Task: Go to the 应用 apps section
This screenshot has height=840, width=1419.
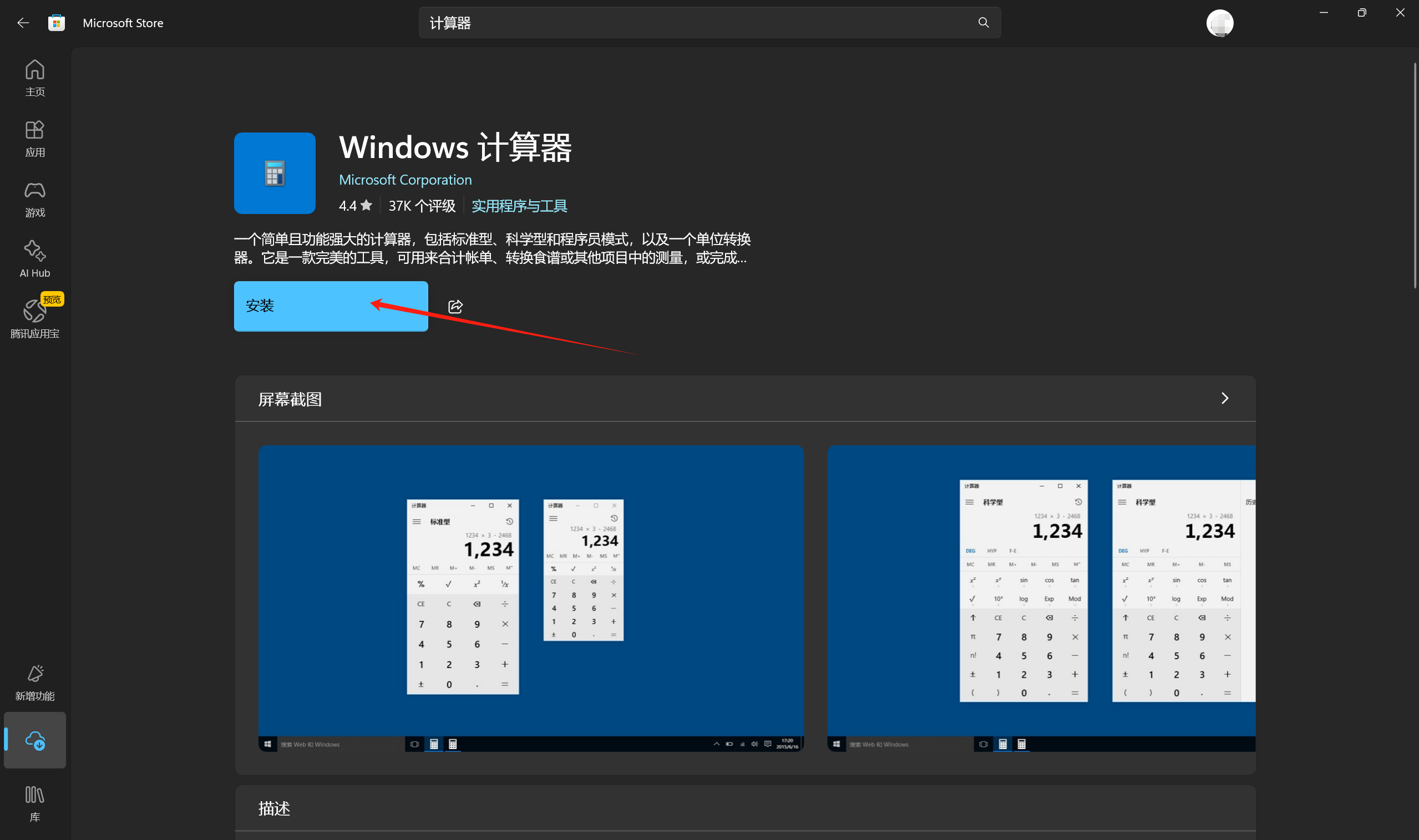Action: (x=34, y=138)
